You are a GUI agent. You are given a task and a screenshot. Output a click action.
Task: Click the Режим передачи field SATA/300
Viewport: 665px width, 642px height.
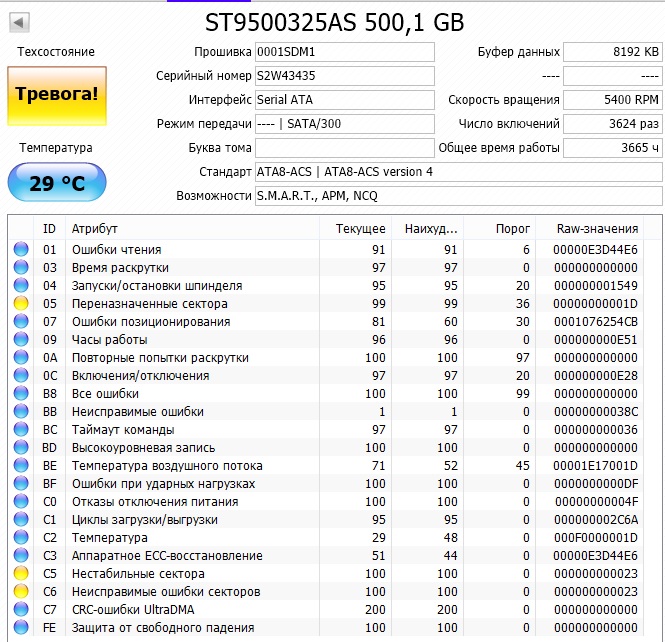click(x=345, y=124)
